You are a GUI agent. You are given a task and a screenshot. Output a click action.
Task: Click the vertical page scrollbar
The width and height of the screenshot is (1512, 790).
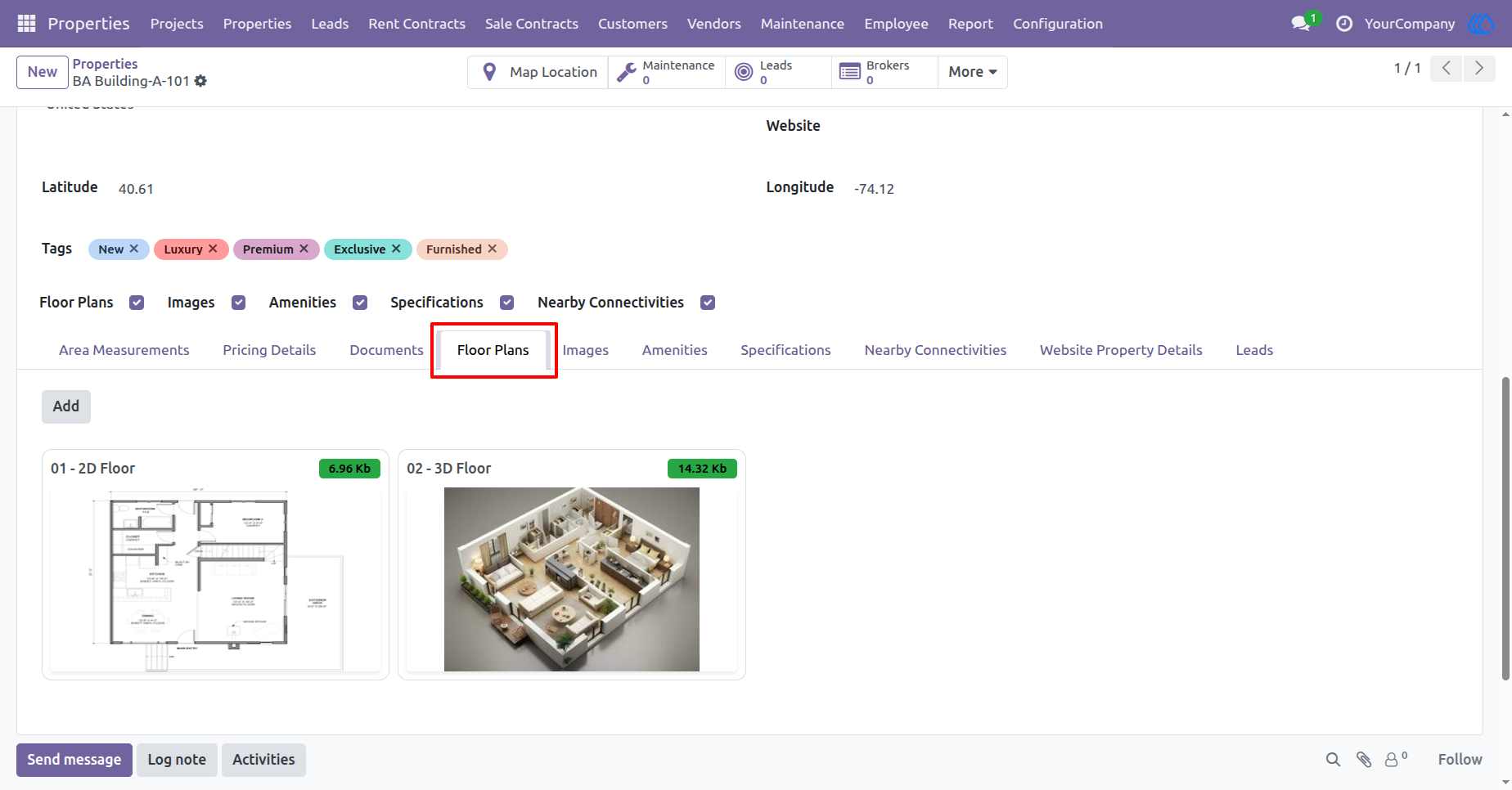coord(1505,528)
